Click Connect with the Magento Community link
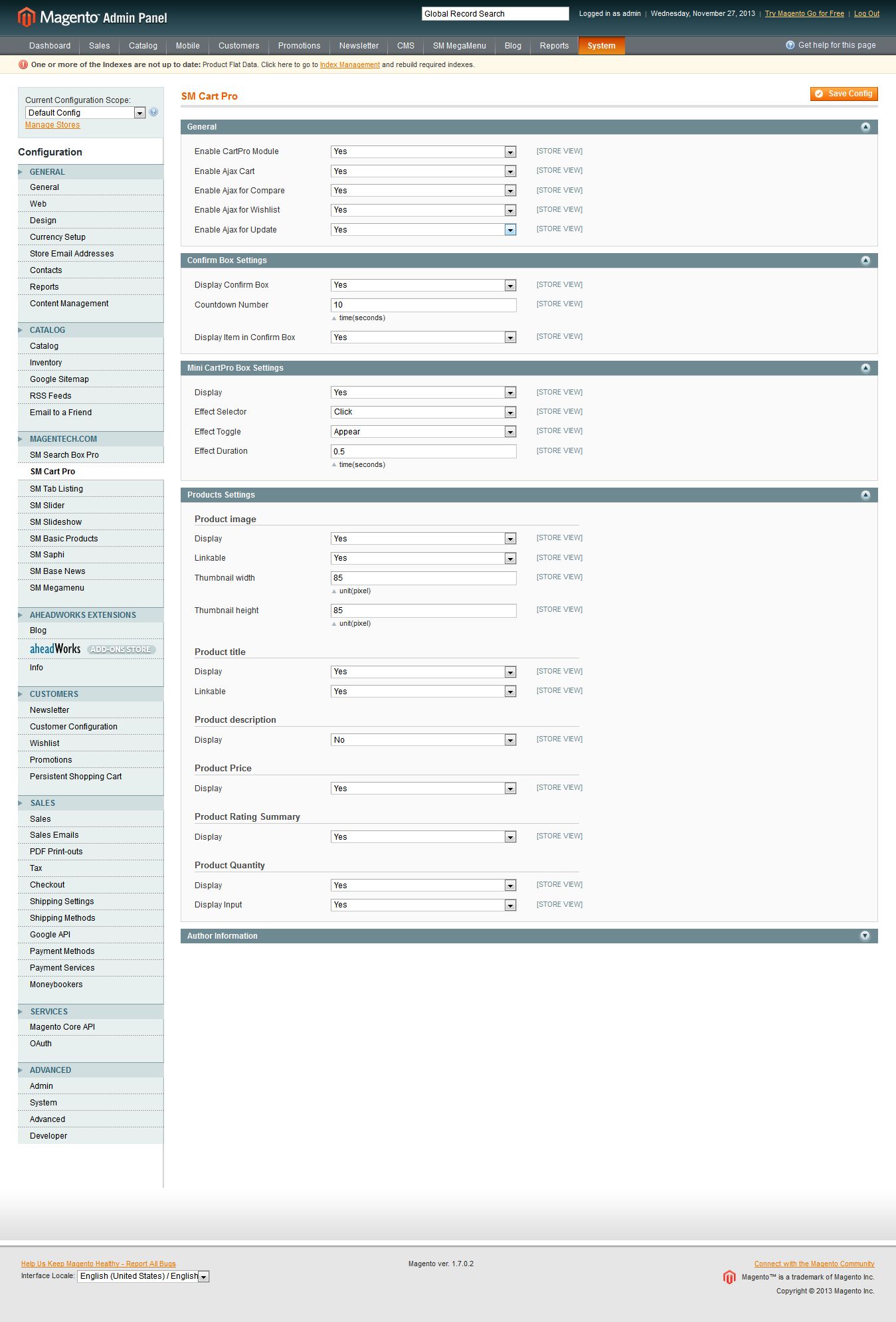Viewport: 896px width, 1322px height. 814,1264
